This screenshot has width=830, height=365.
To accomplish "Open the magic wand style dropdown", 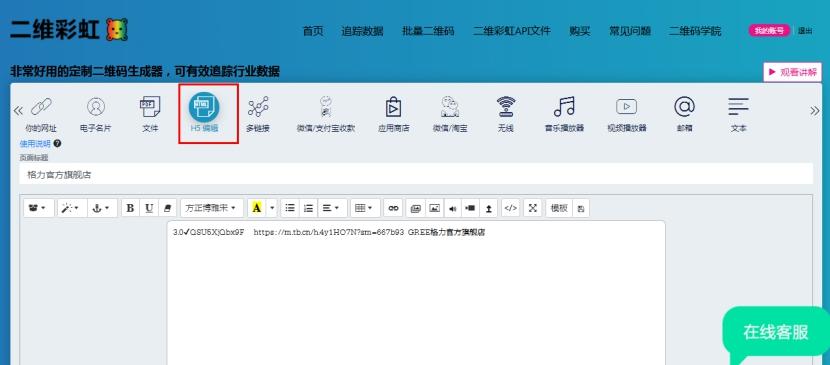I will pyautogui.click(x=71, y=208).
